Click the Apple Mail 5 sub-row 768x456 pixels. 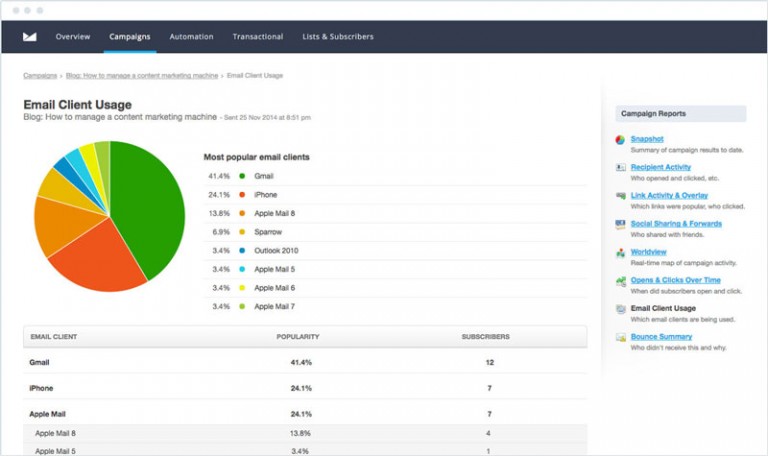click(x=305, y=451)
